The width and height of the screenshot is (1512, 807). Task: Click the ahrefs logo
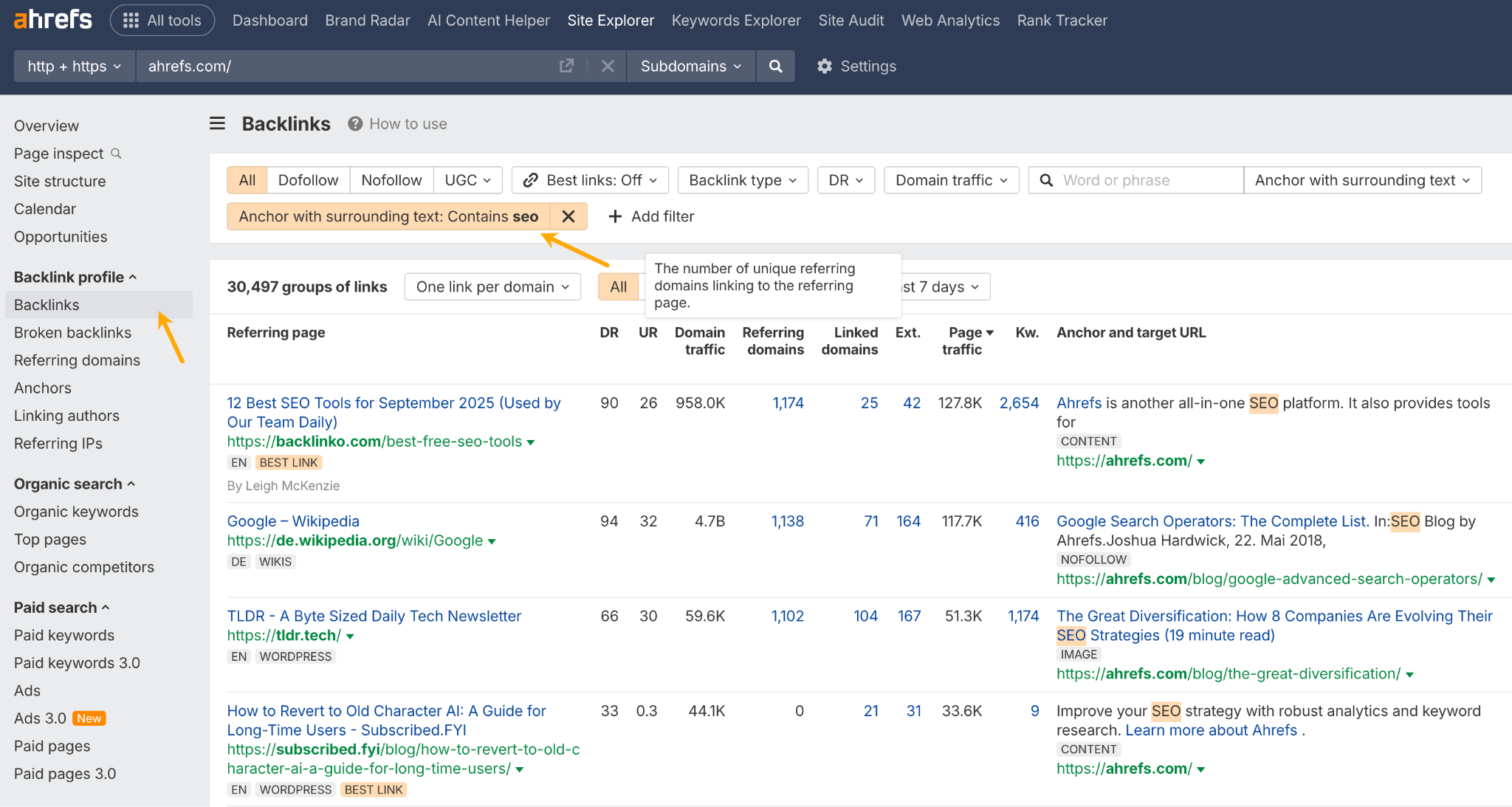click(52, 20)
